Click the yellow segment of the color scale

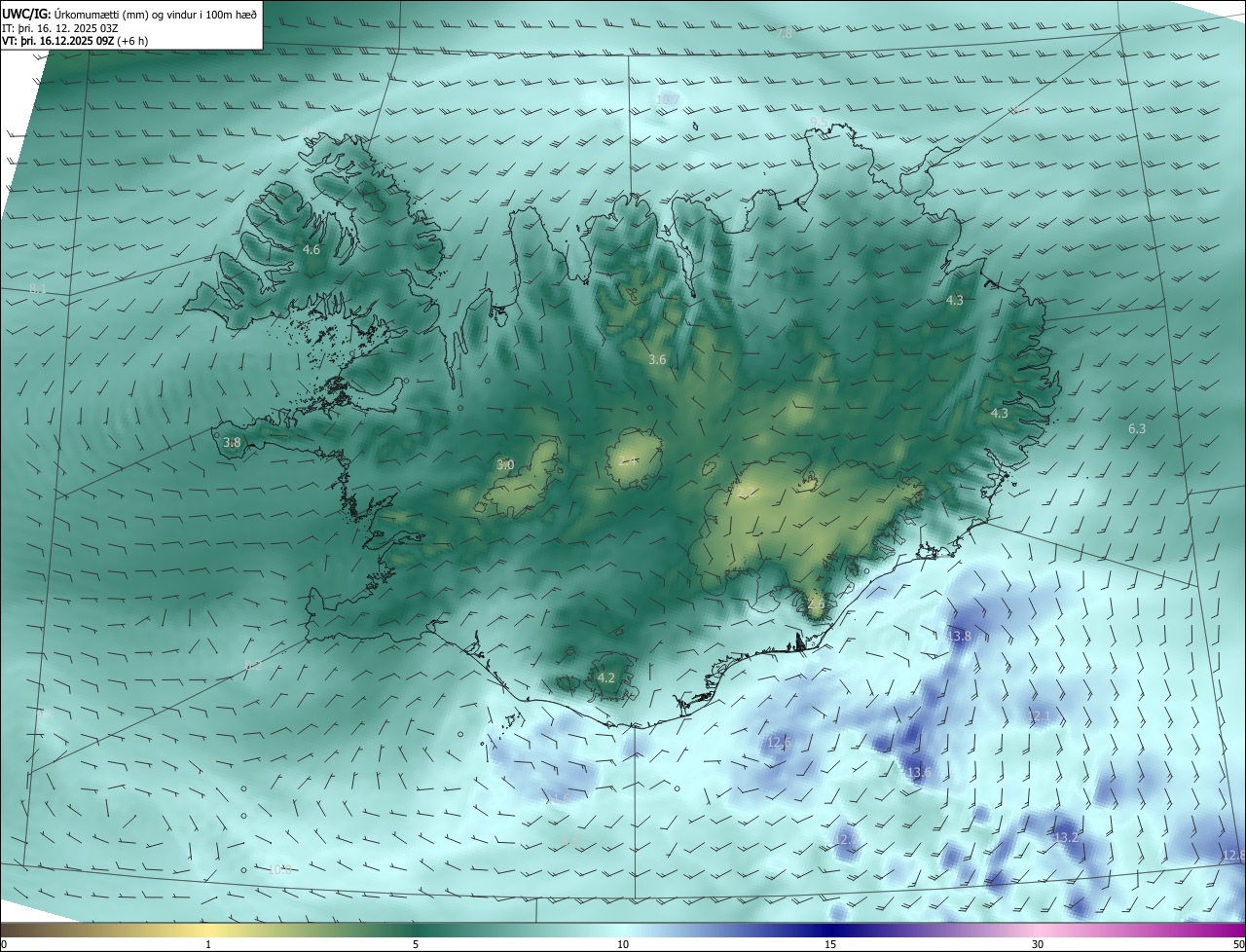click(x=208, y=931)
